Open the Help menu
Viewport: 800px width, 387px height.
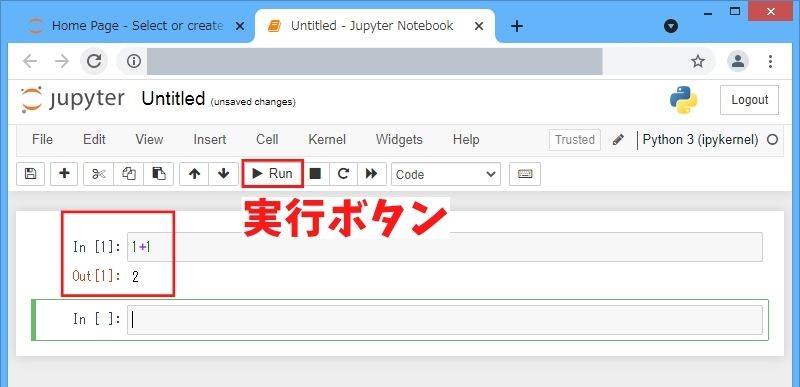pos(466,140)
